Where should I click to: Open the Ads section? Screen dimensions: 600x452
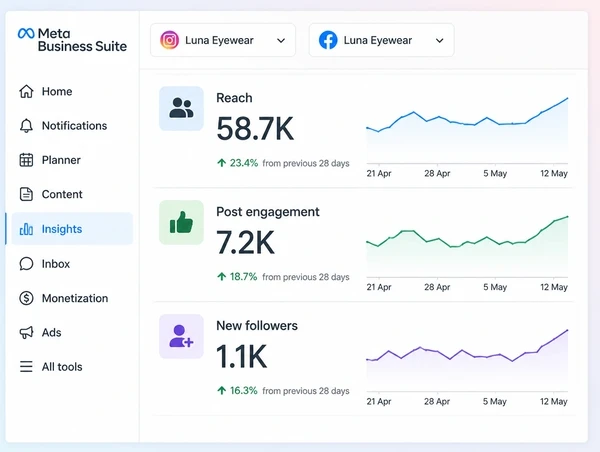72,332
